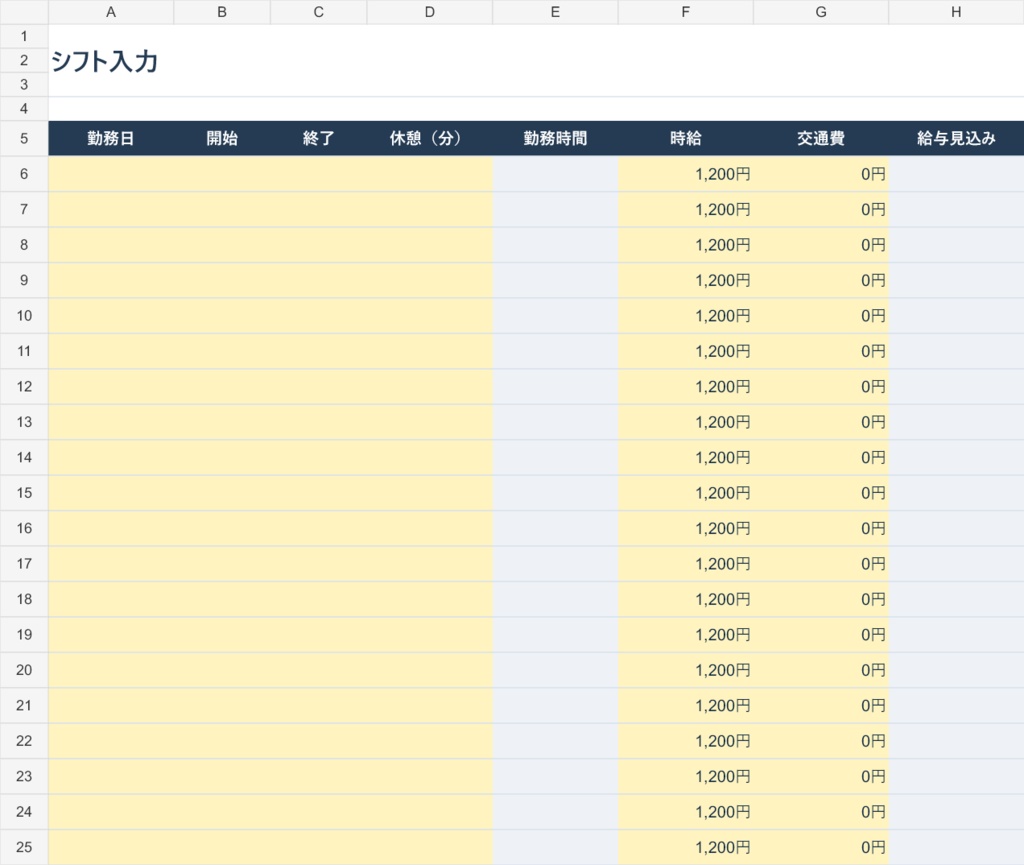Click the 勤務時間 cell in row 7
The height and width of the screenshot is (865, 1024).
(555, 210)
